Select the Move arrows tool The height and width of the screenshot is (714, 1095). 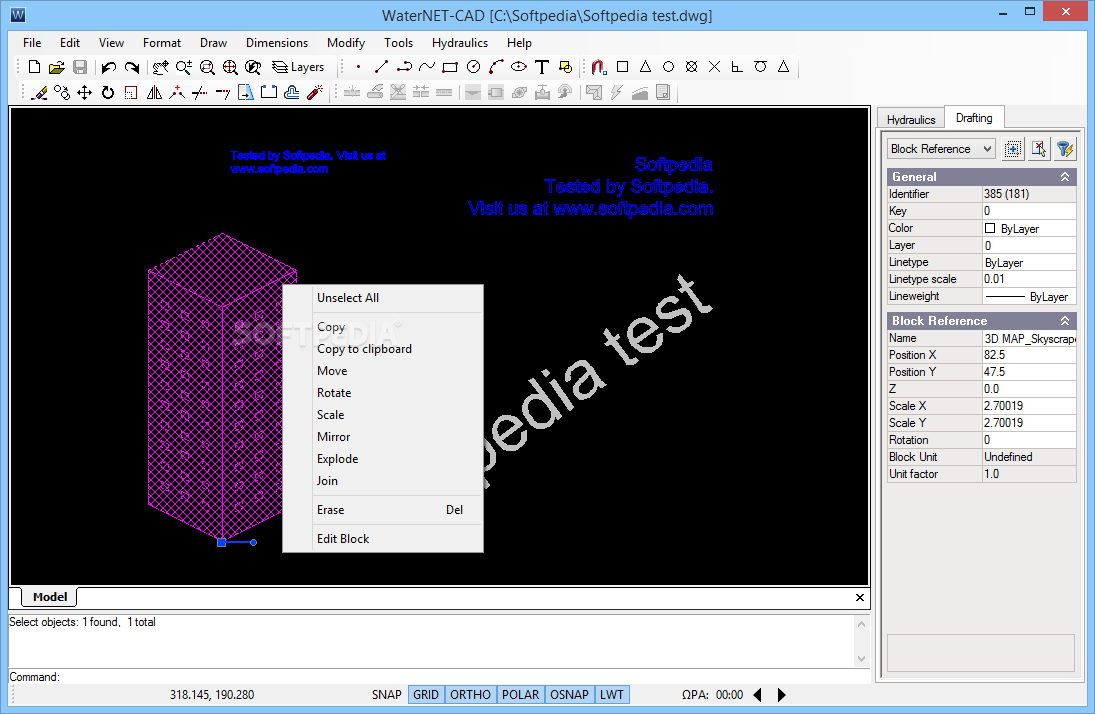tap(84, 92)
